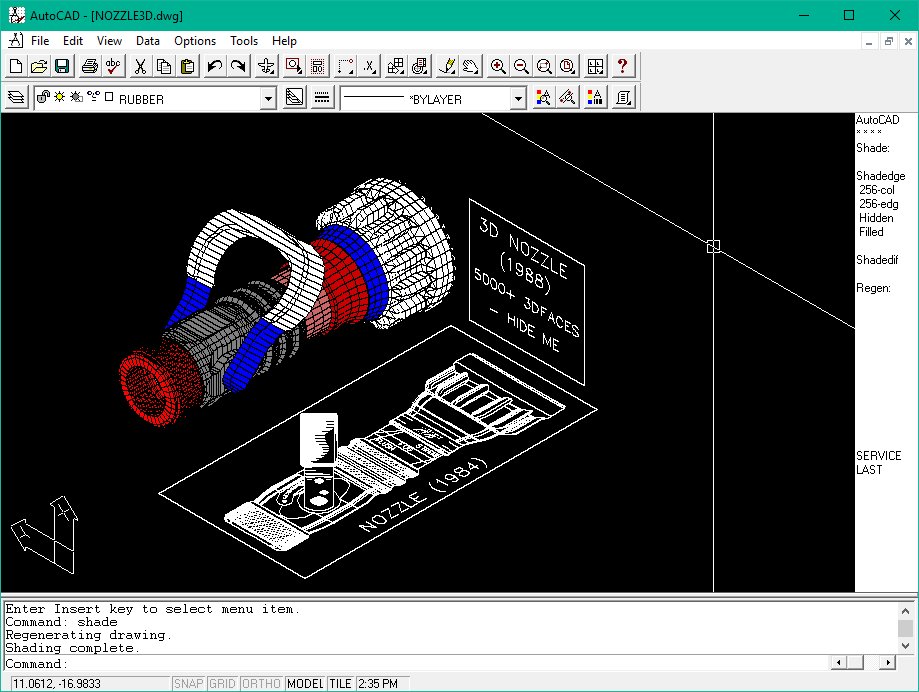Image resolution: width=919 pixels, height=692 pixels.
Task: Click the Open drawing folder icon
Action: 39,66
